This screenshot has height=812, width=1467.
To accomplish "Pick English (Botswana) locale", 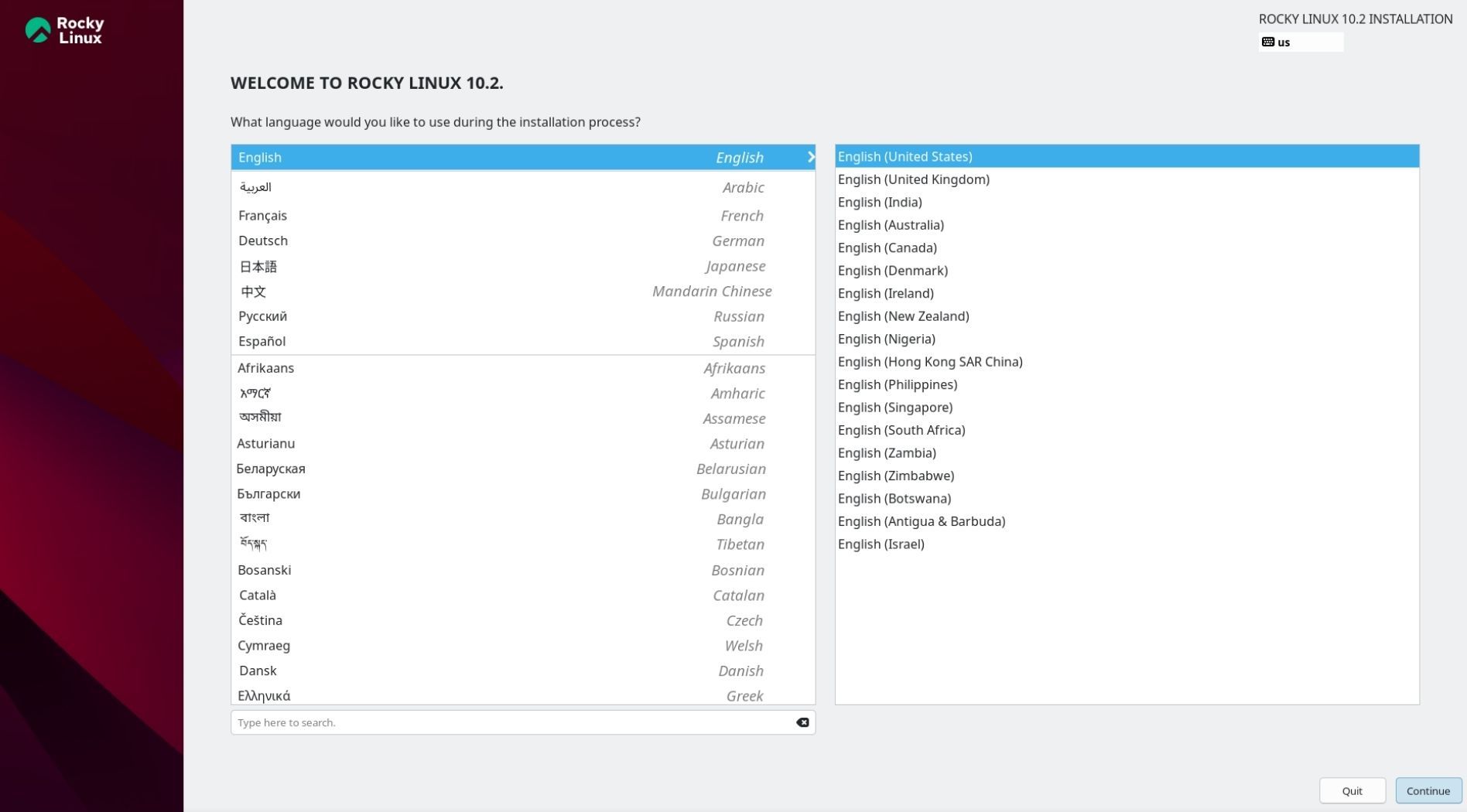I will click(x=1127, y=499).
